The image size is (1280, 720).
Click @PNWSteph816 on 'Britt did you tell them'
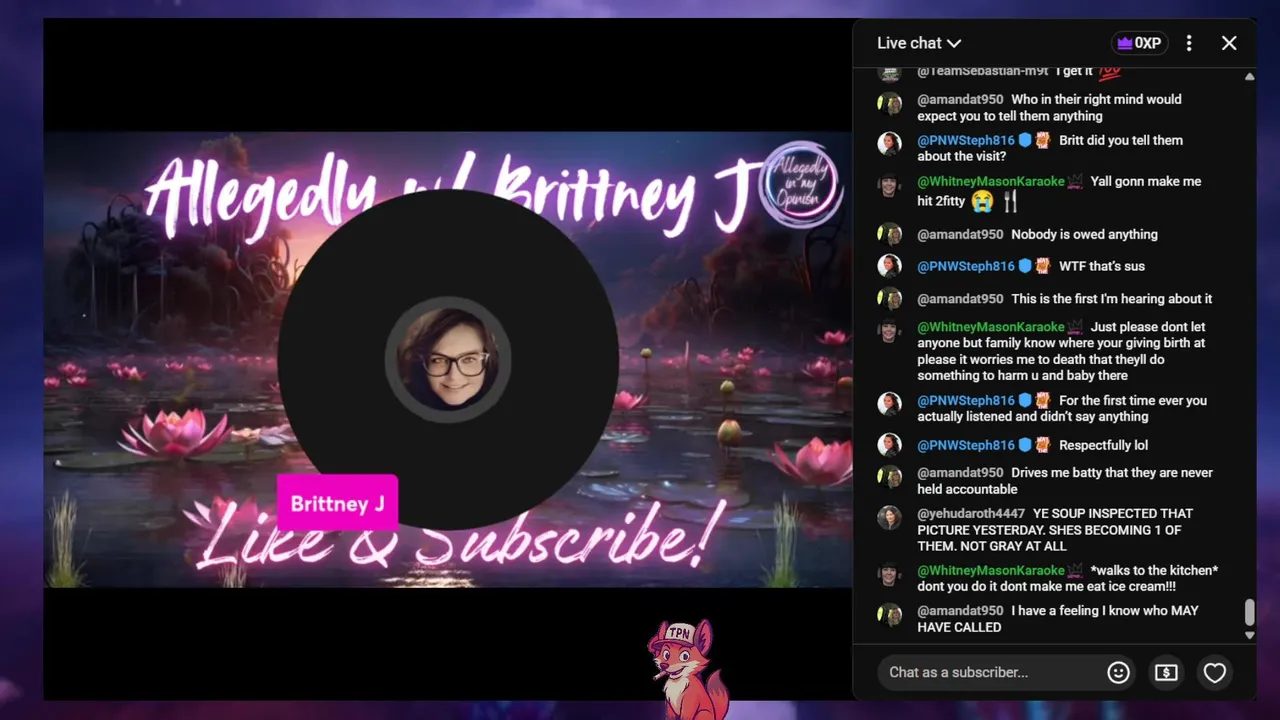pos(966,140)
